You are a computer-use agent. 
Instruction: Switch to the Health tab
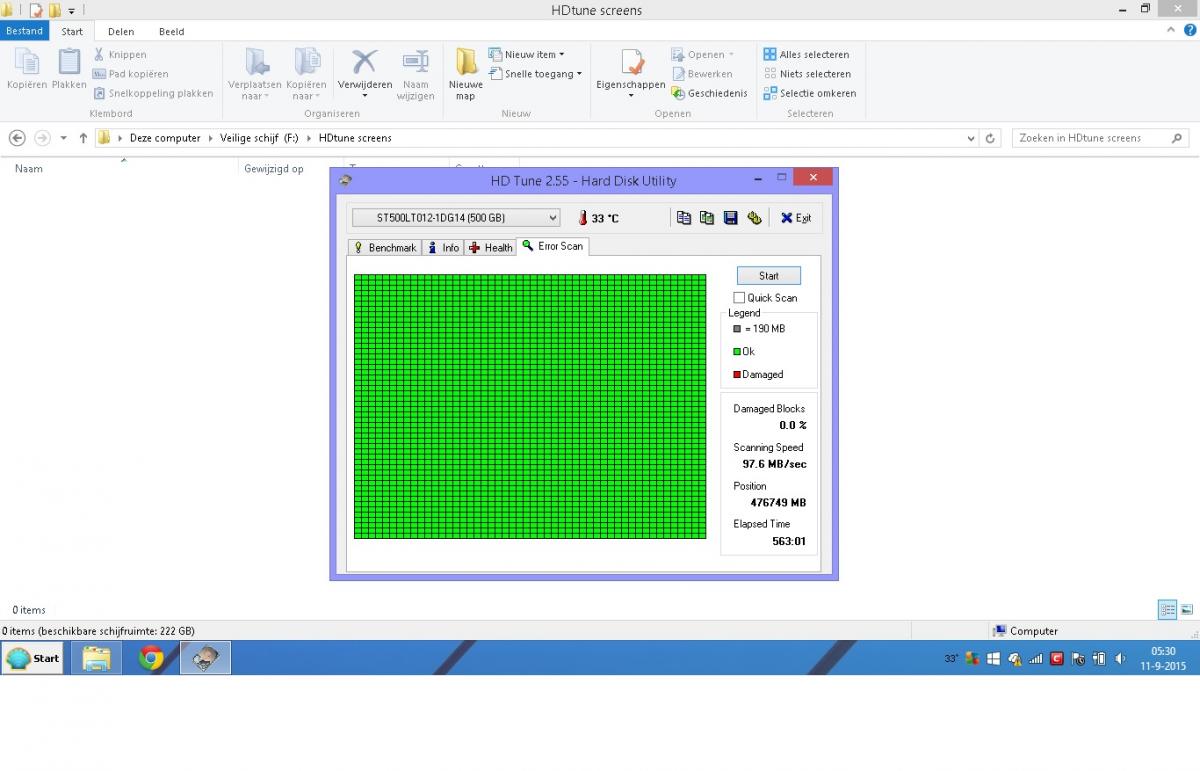point(490,247)
